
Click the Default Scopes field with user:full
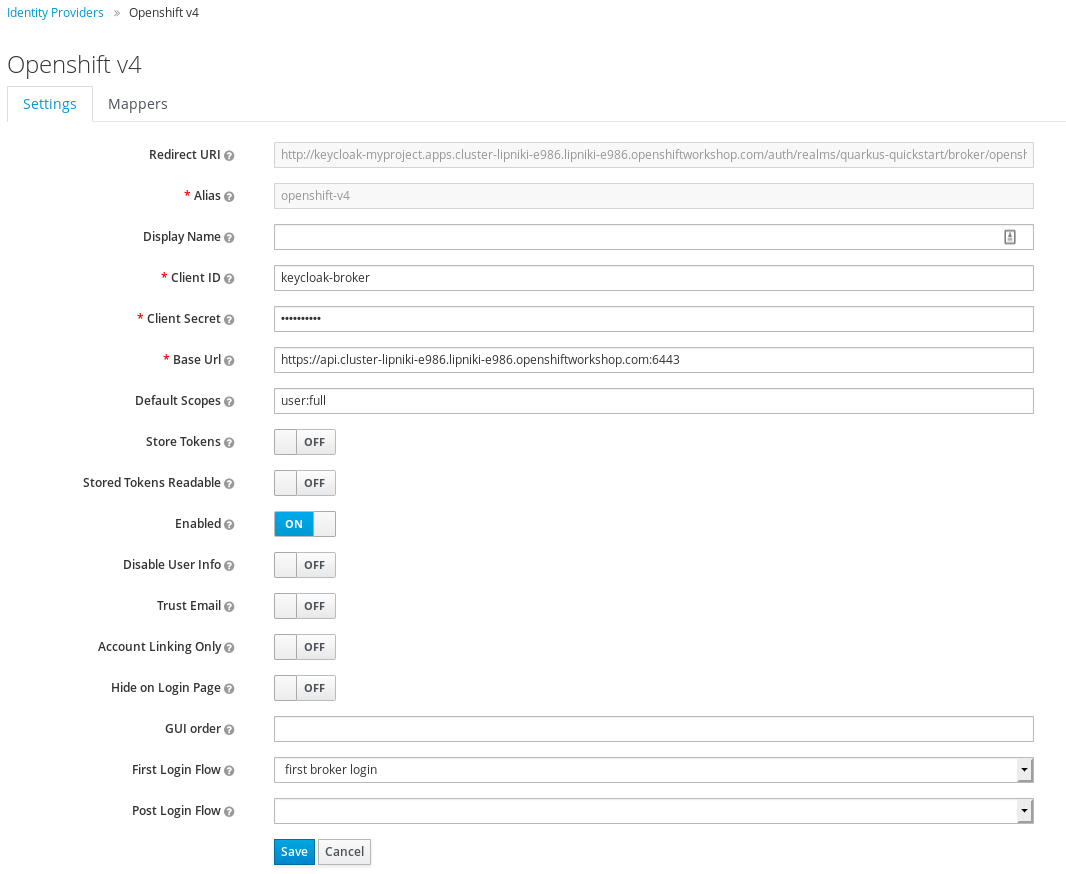click(653, 401)
